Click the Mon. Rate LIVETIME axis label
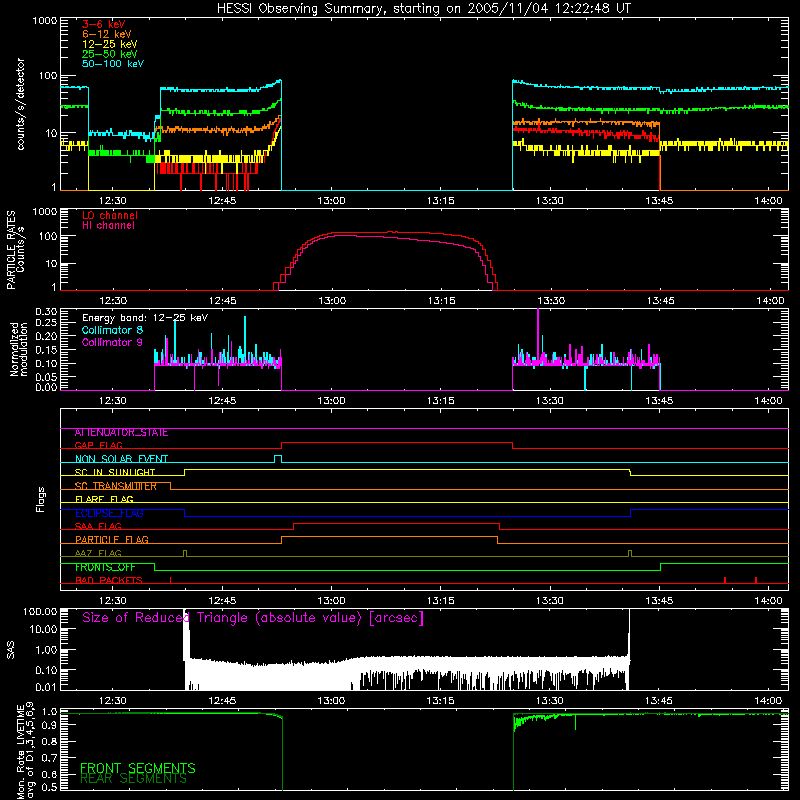The width and height of the screenshot is (800, 800). (x=26, y=751)
